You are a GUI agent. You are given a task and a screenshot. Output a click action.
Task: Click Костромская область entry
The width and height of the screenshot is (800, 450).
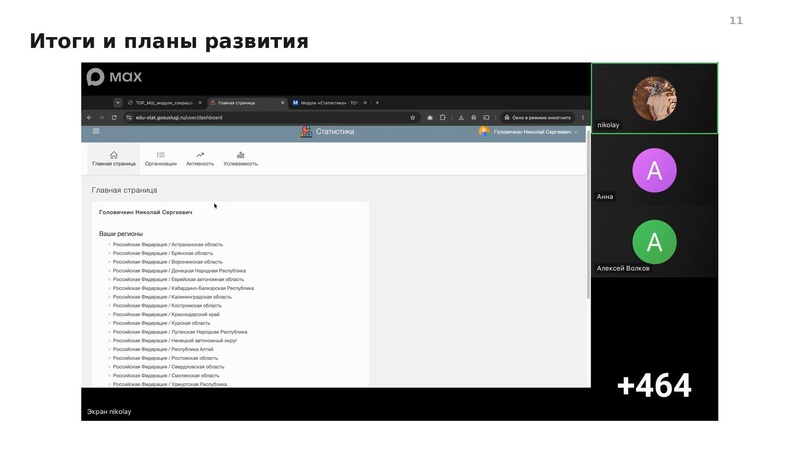pos(167,305)
